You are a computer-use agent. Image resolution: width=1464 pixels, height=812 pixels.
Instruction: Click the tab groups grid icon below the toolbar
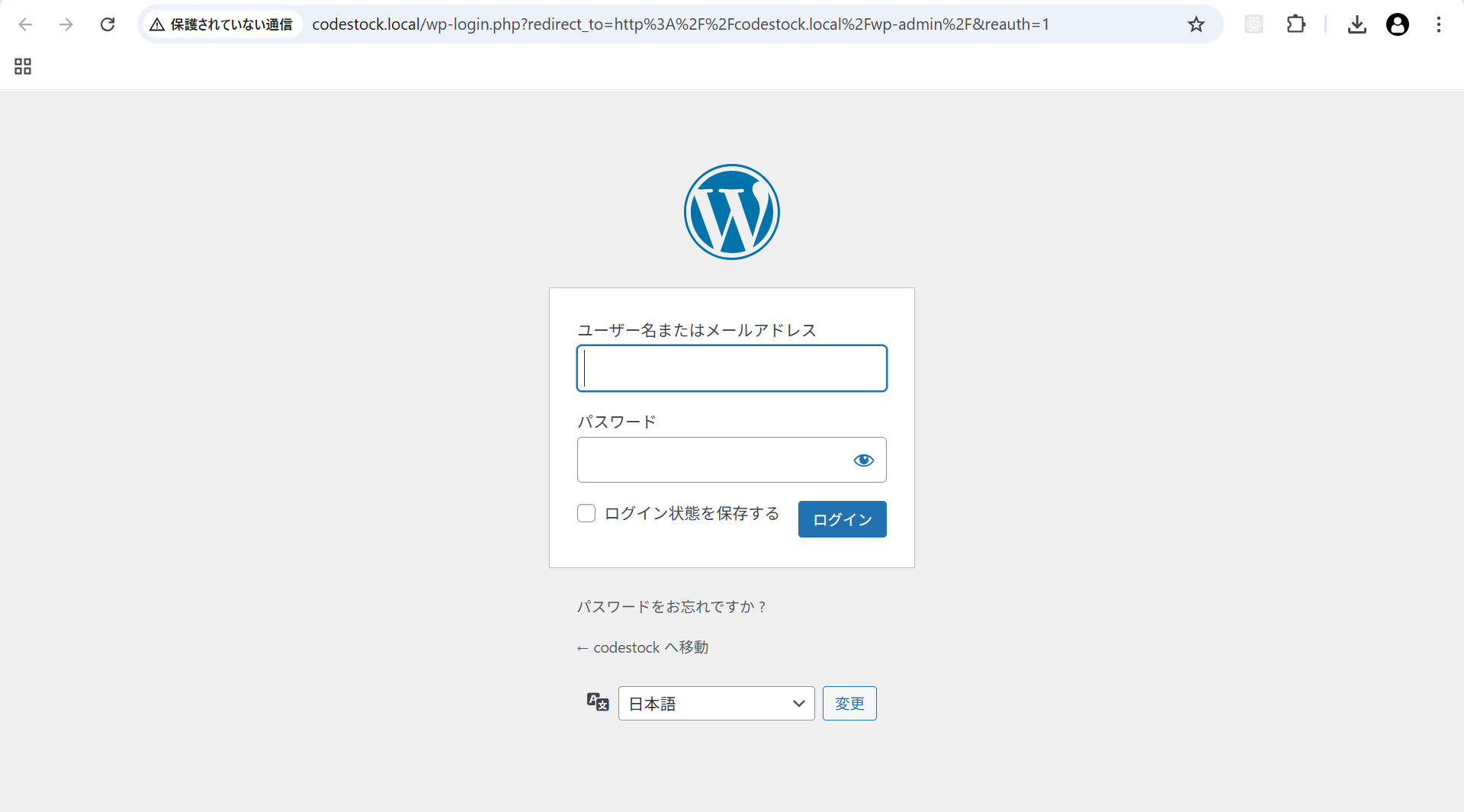coord(22,66)
